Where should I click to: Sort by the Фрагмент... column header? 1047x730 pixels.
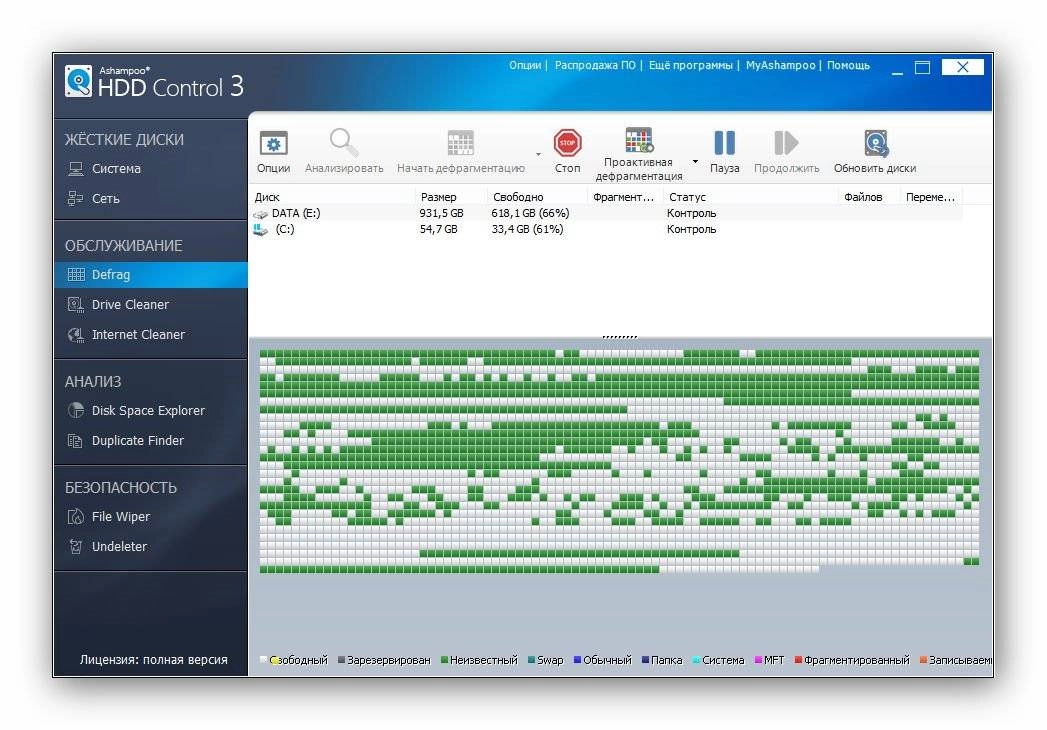click(x=624, y=197)
